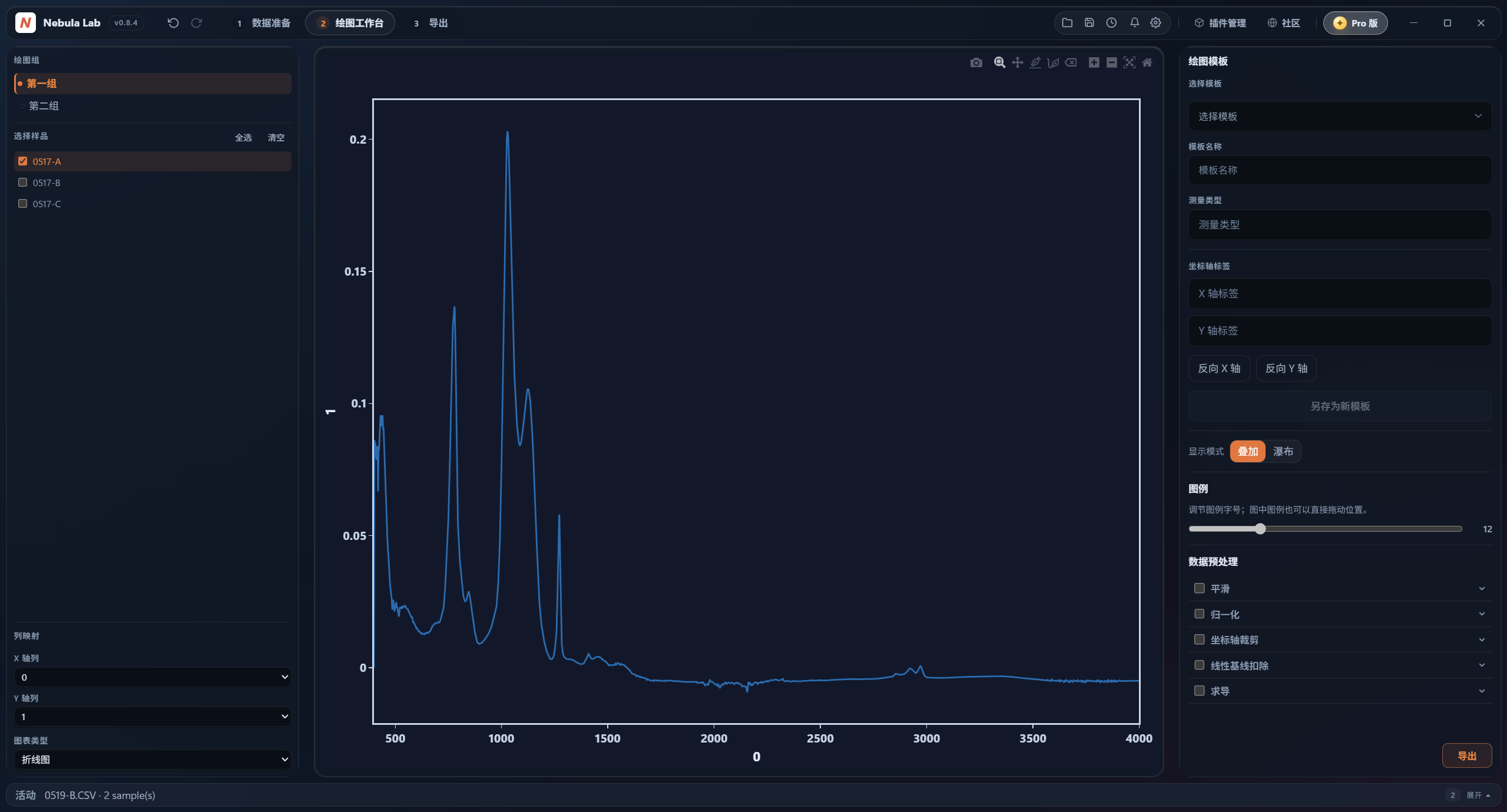The image size is (1507, 812).
Task: Switch display mode to 瀑布
Action: [1282, 452]
